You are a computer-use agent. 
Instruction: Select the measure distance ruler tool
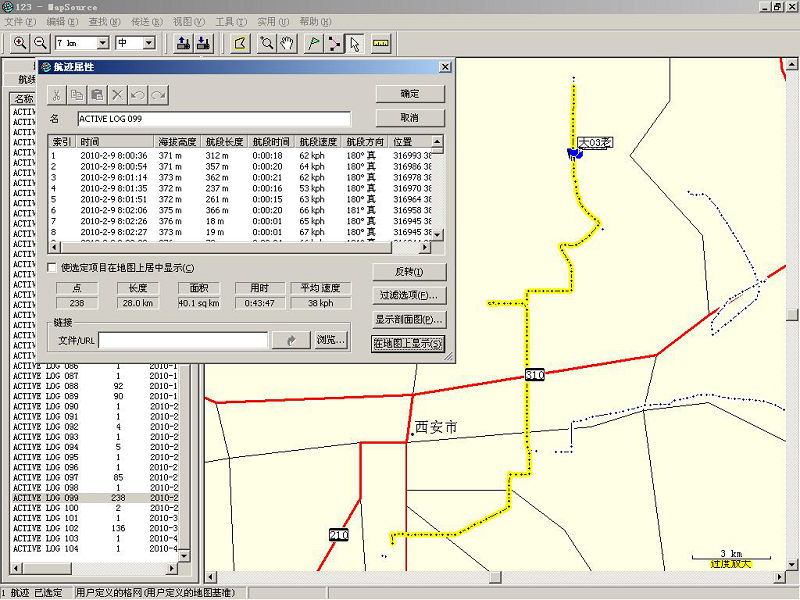point(381,43)
